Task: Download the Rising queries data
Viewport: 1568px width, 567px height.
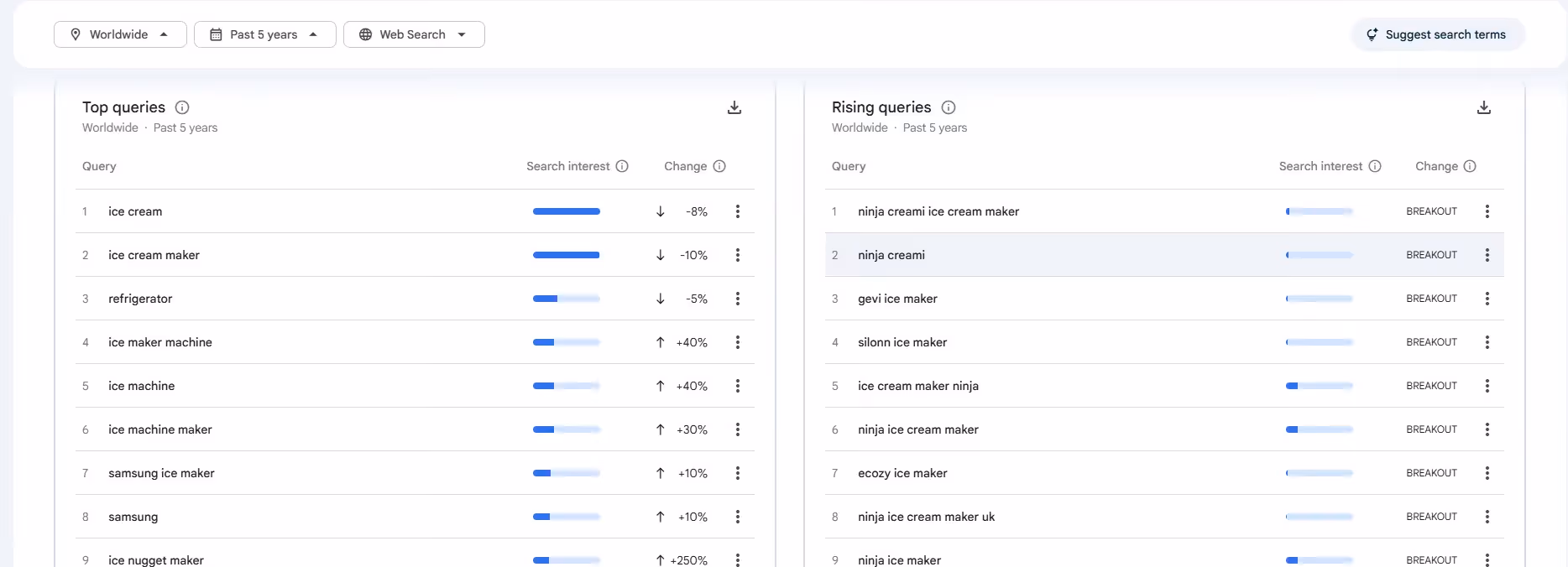Action: pyautogui.click(x=1484, y=107)
